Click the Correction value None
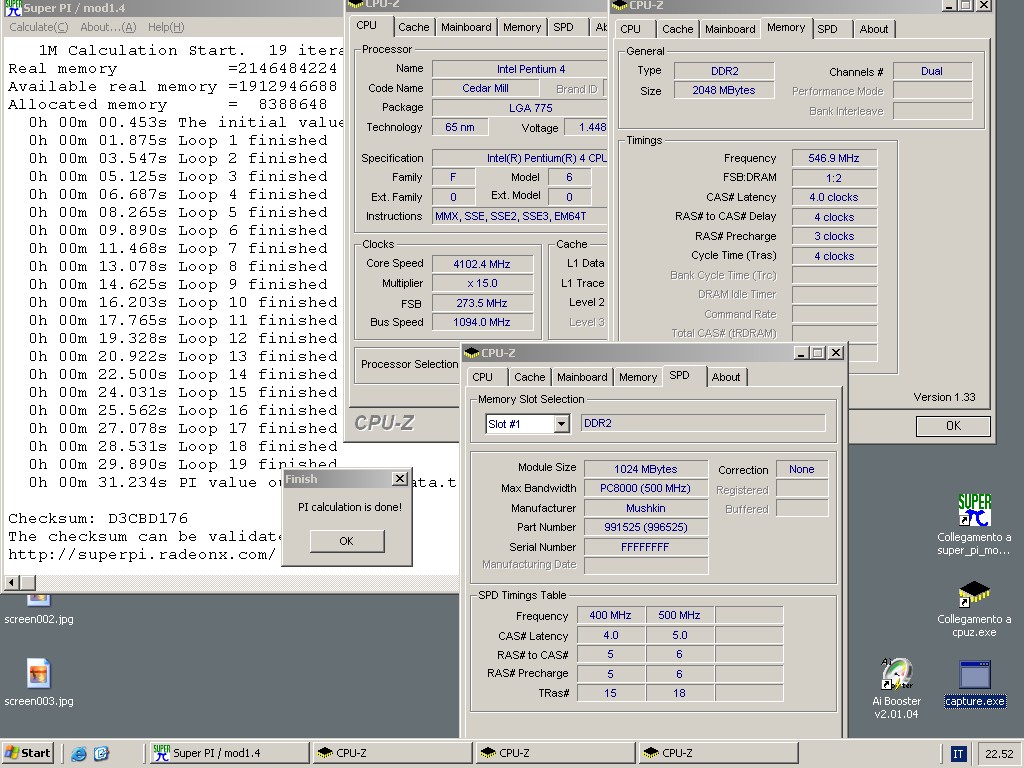Viewport: 1024px width, 768px height. [801, 469]
